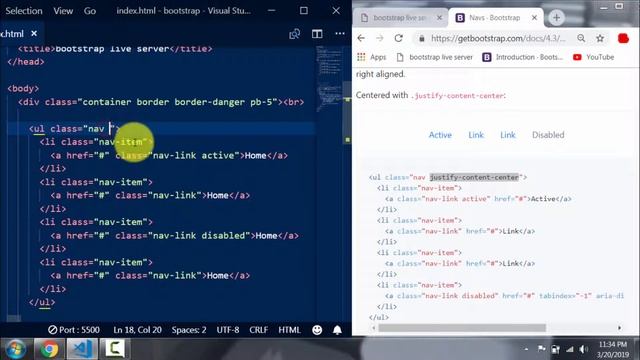This screenshot has height=360, width=640.
Task: Click the Disabled nav item
Action: click(x=548, y=135)
